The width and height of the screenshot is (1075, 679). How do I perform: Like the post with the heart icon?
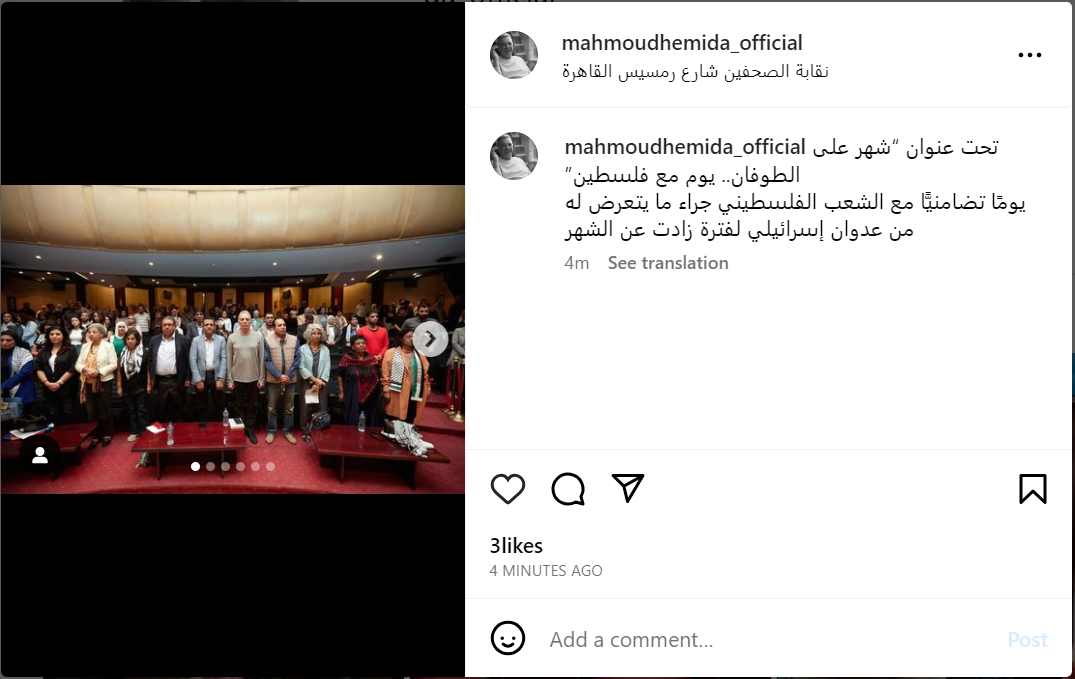tap(508, 489)
